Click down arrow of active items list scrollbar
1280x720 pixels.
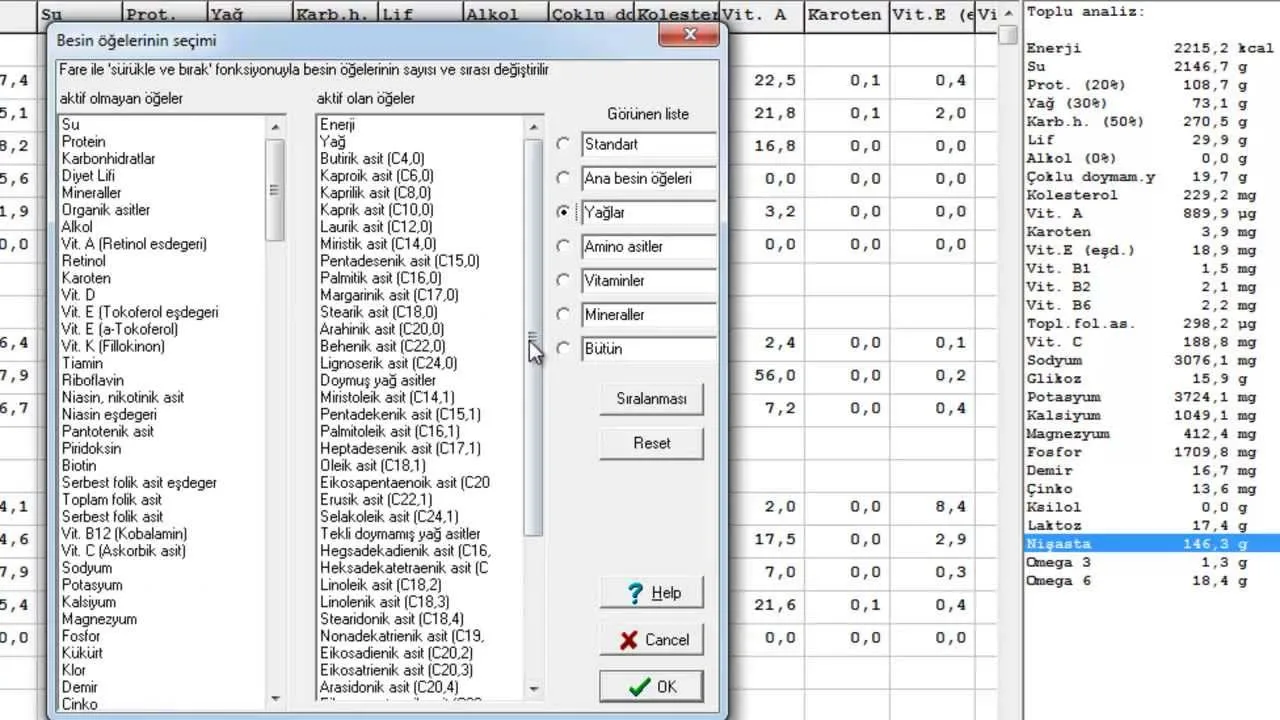[533, 688]
